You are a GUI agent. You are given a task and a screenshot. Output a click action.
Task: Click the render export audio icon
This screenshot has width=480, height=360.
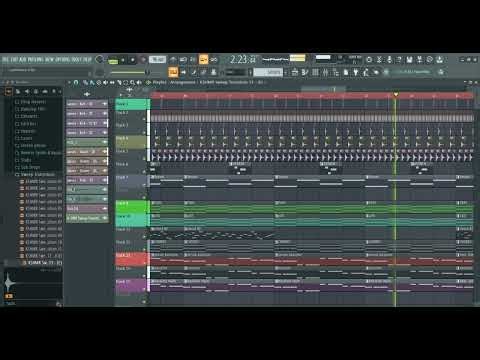pyautogui.click(x=419, y=60)
